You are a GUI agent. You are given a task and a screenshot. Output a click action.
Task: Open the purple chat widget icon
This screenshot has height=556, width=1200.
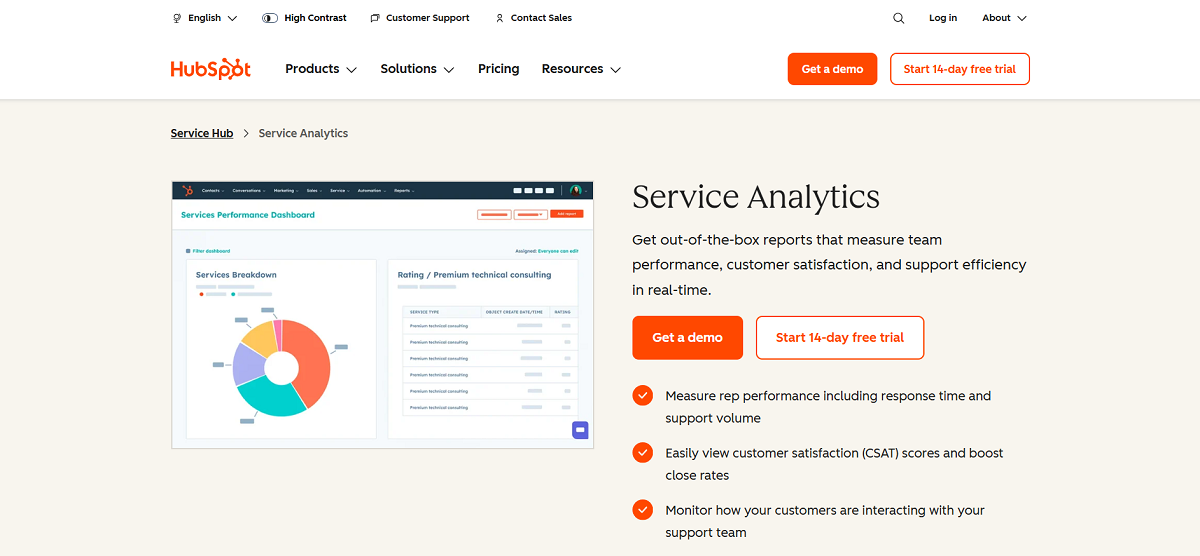580,430
